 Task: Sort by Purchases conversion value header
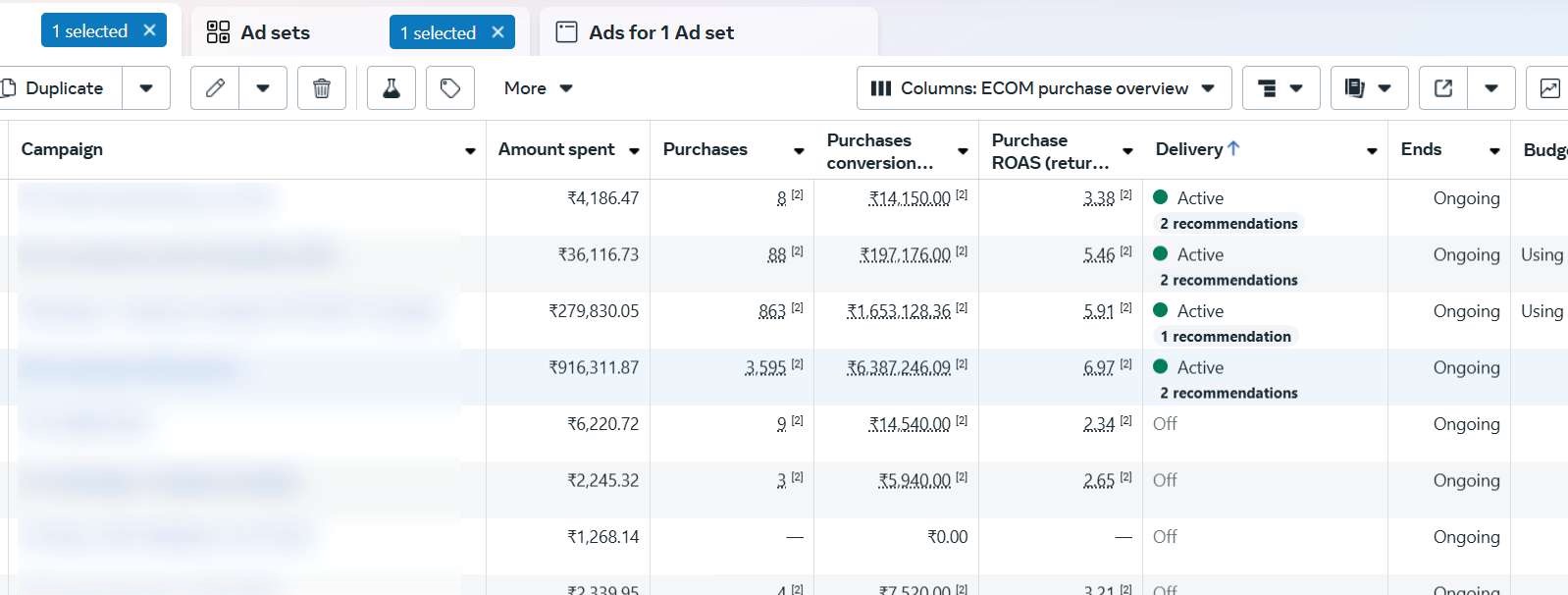click(x=879, y=151)
